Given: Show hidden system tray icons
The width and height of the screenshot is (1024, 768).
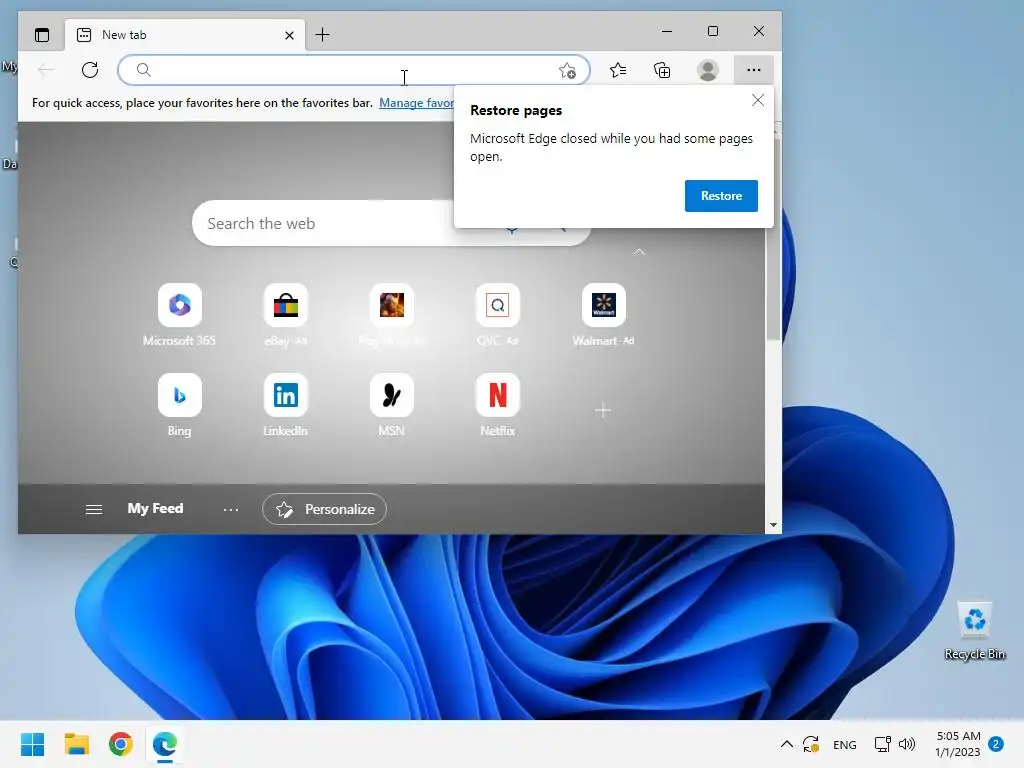Looking at the screenshot, I should [x=787, y=744].
